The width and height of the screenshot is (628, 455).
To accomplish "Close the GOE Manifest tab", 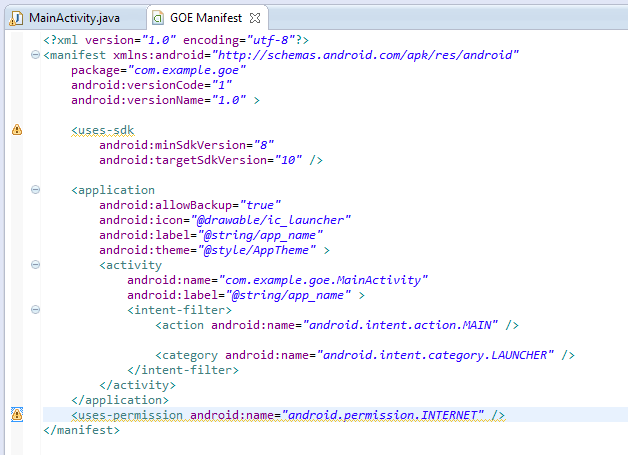I will click(x=255, y=18).
